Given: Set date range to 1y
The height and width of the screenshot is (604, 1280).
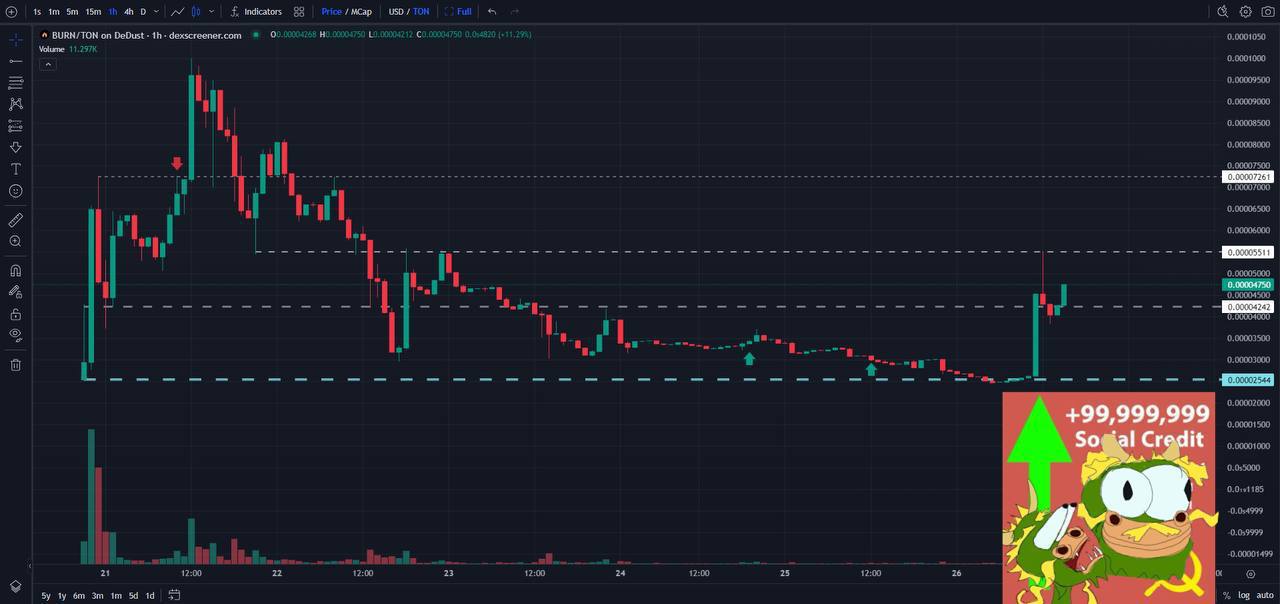Looking at the screenshot, I should pos(62,596).
